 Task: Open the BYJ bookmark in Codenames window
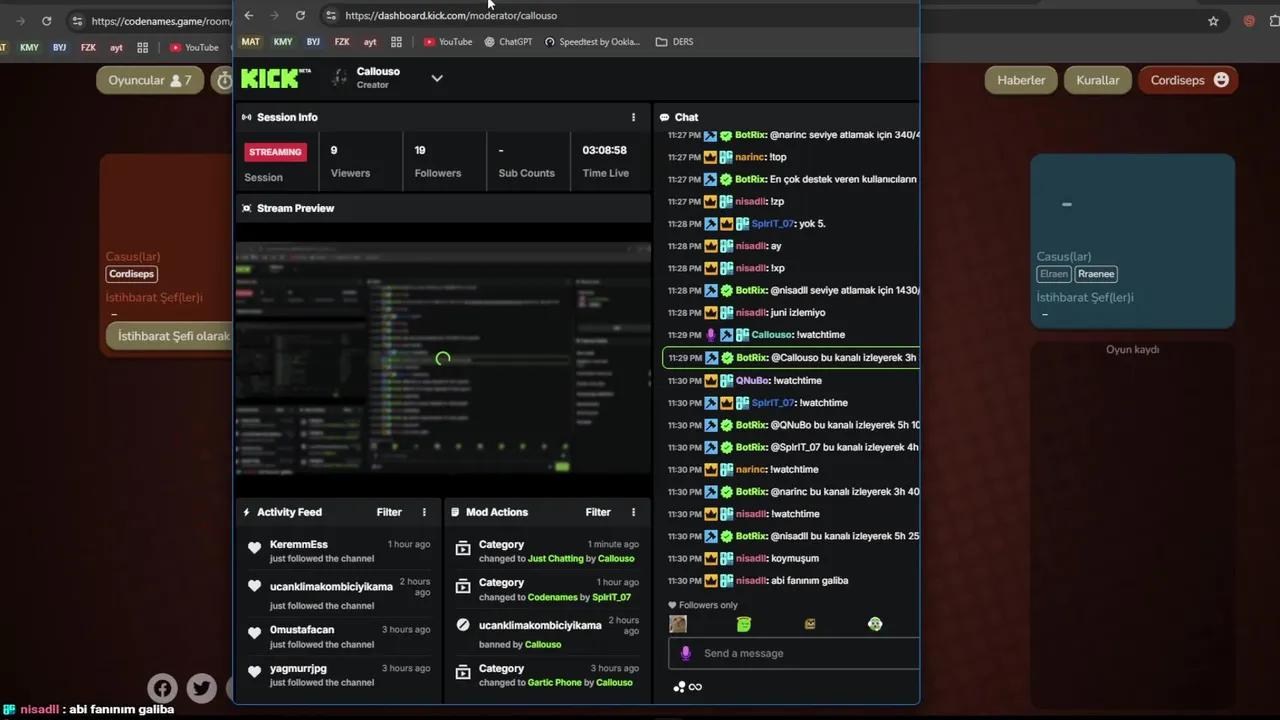click(60, 47)
